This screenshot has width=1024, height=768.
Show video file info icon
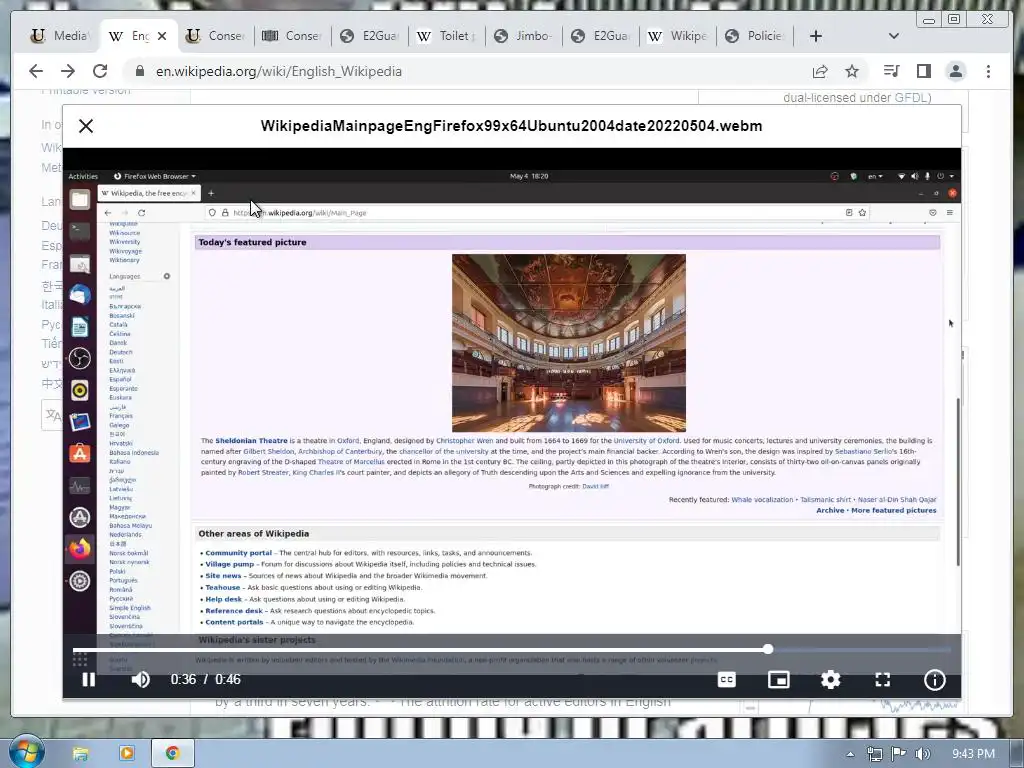pos(935,680)
